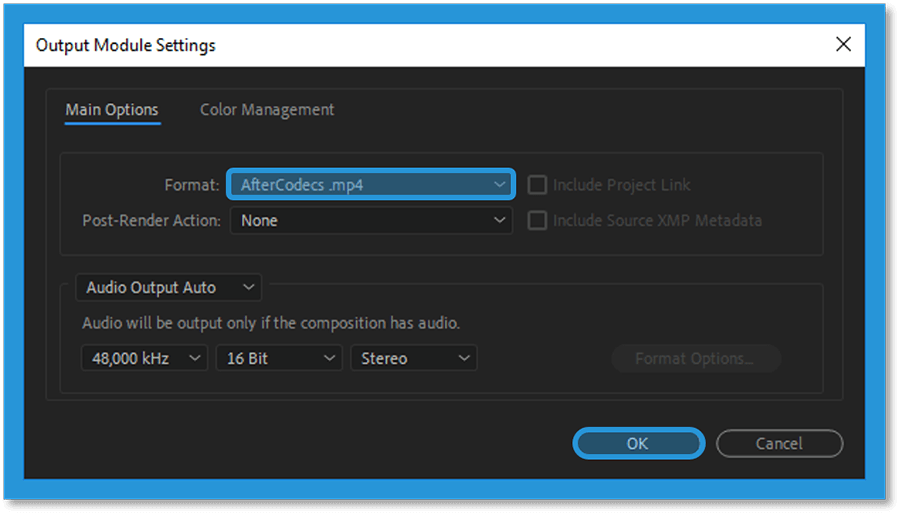Click the chevron arrow next to 16 Bit

click(x=329, y=358)
